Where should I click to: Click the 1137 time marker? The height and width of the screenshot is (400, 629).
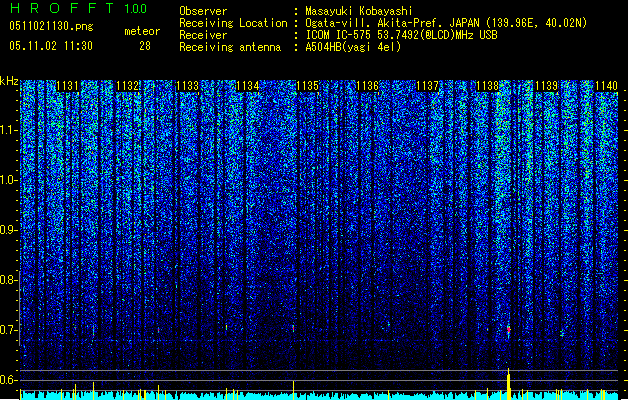pos(428,86)
